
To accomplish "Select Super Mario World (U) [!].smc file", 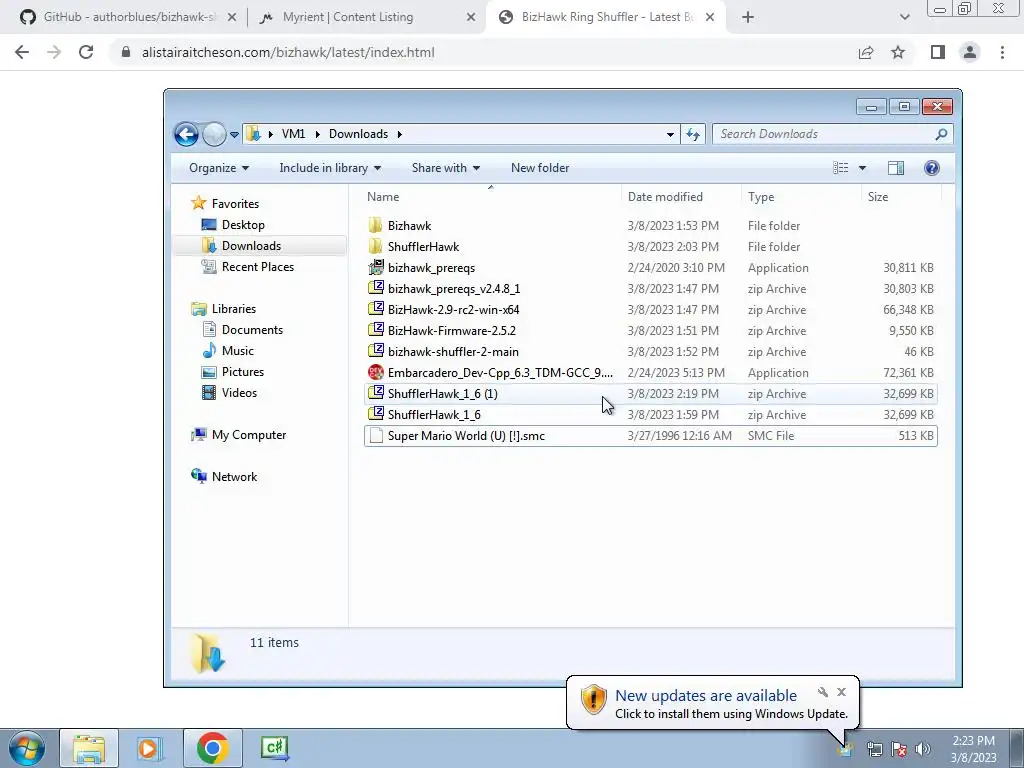I will click(x=650, y=436).
